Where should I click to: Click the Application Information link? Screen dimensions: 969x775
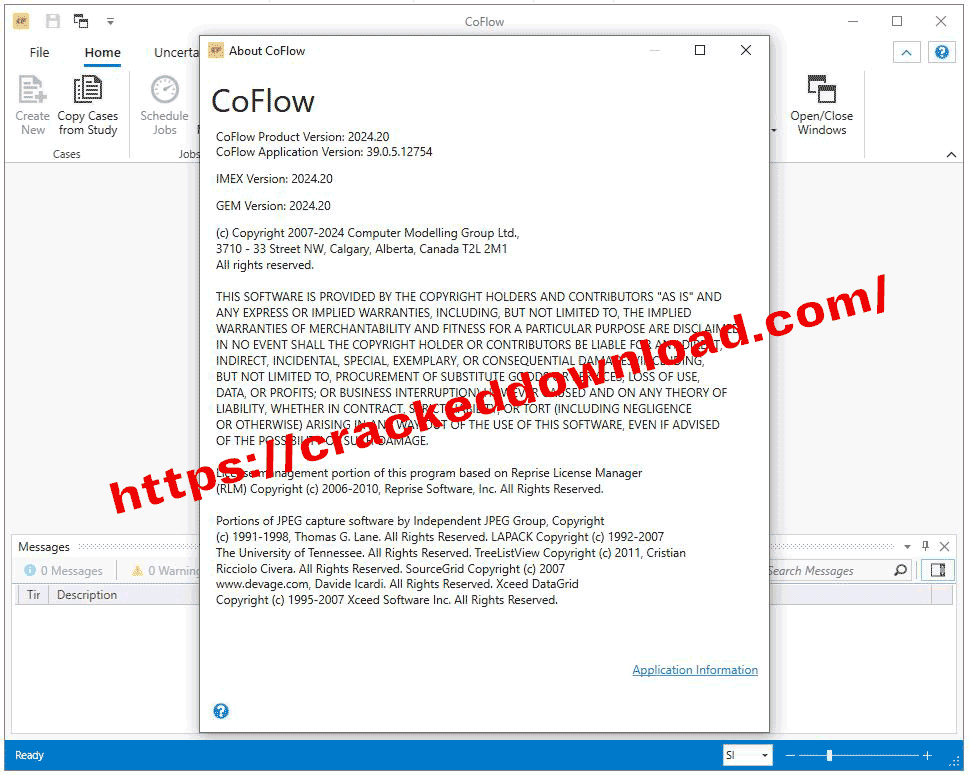coord(695,670)
